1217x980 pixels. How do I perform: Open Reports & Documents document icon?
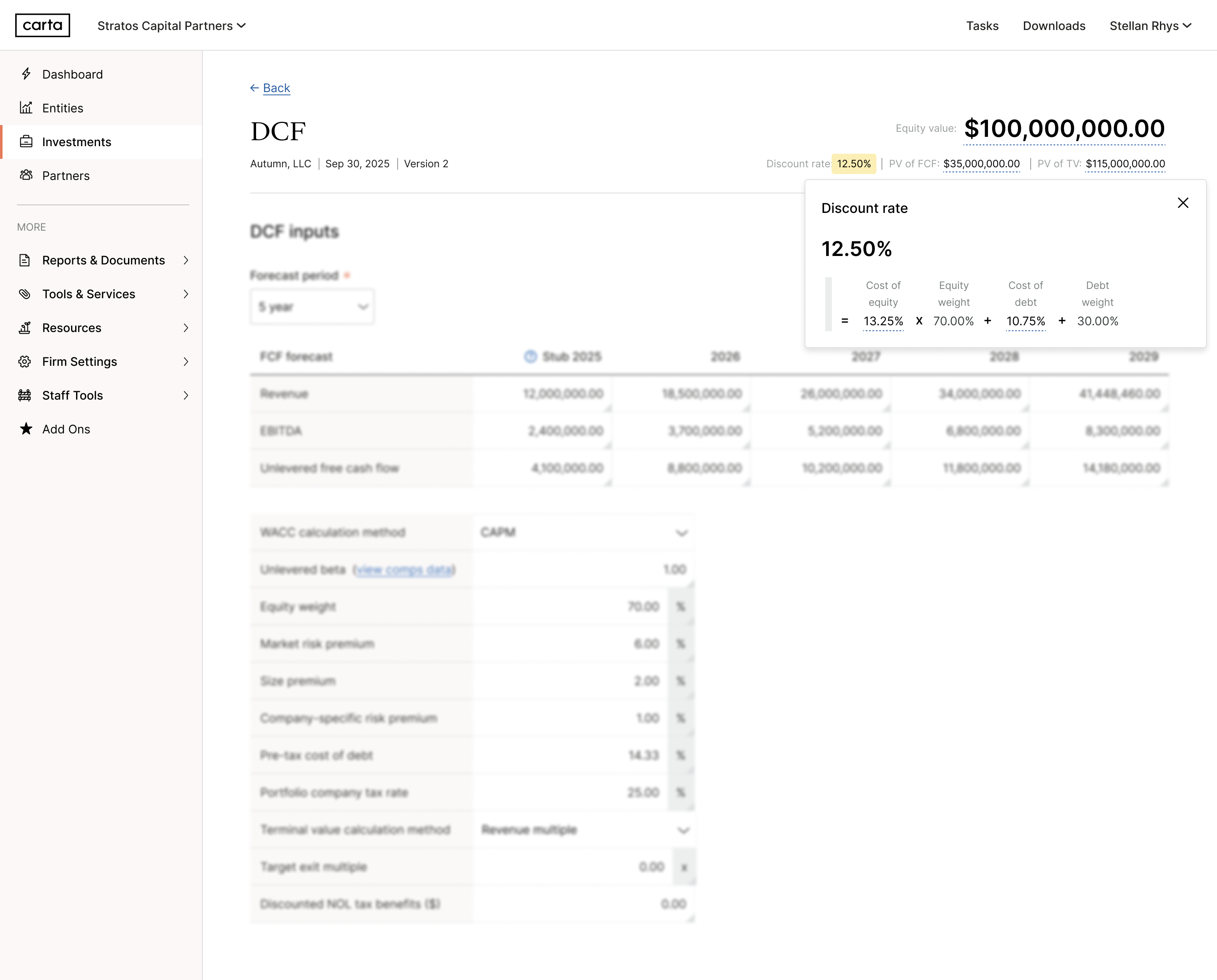(25, 260)
